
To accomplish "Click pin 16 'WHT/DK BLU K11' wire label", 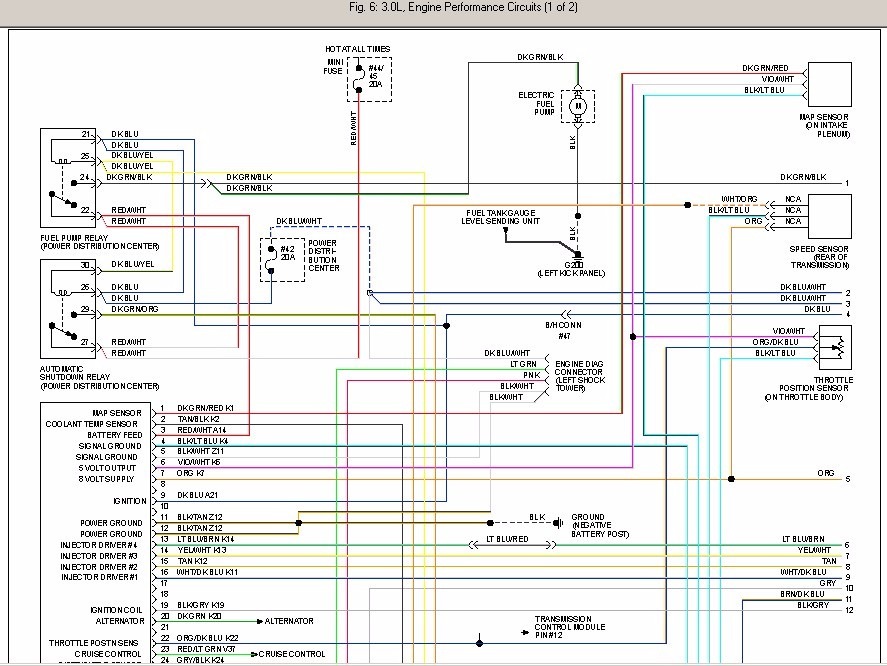I will coord(207,572).
